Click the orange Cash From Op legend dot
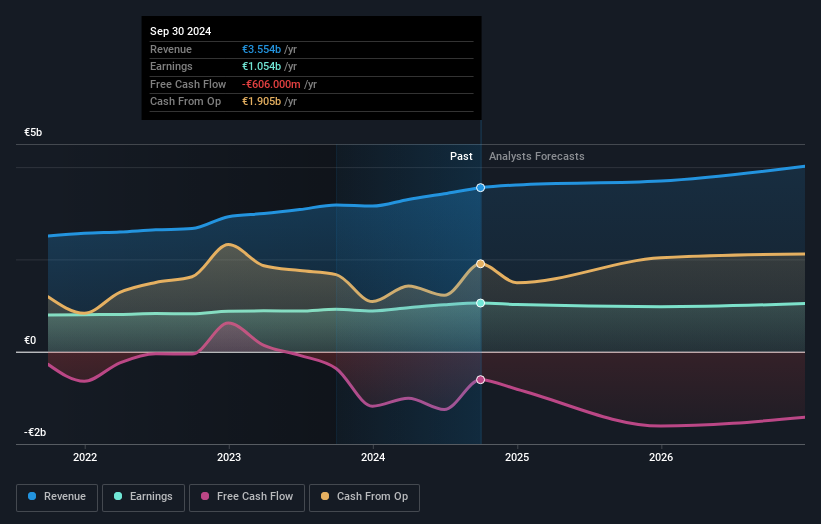Viewport: 821px width, 524px height. pos(325,496)
